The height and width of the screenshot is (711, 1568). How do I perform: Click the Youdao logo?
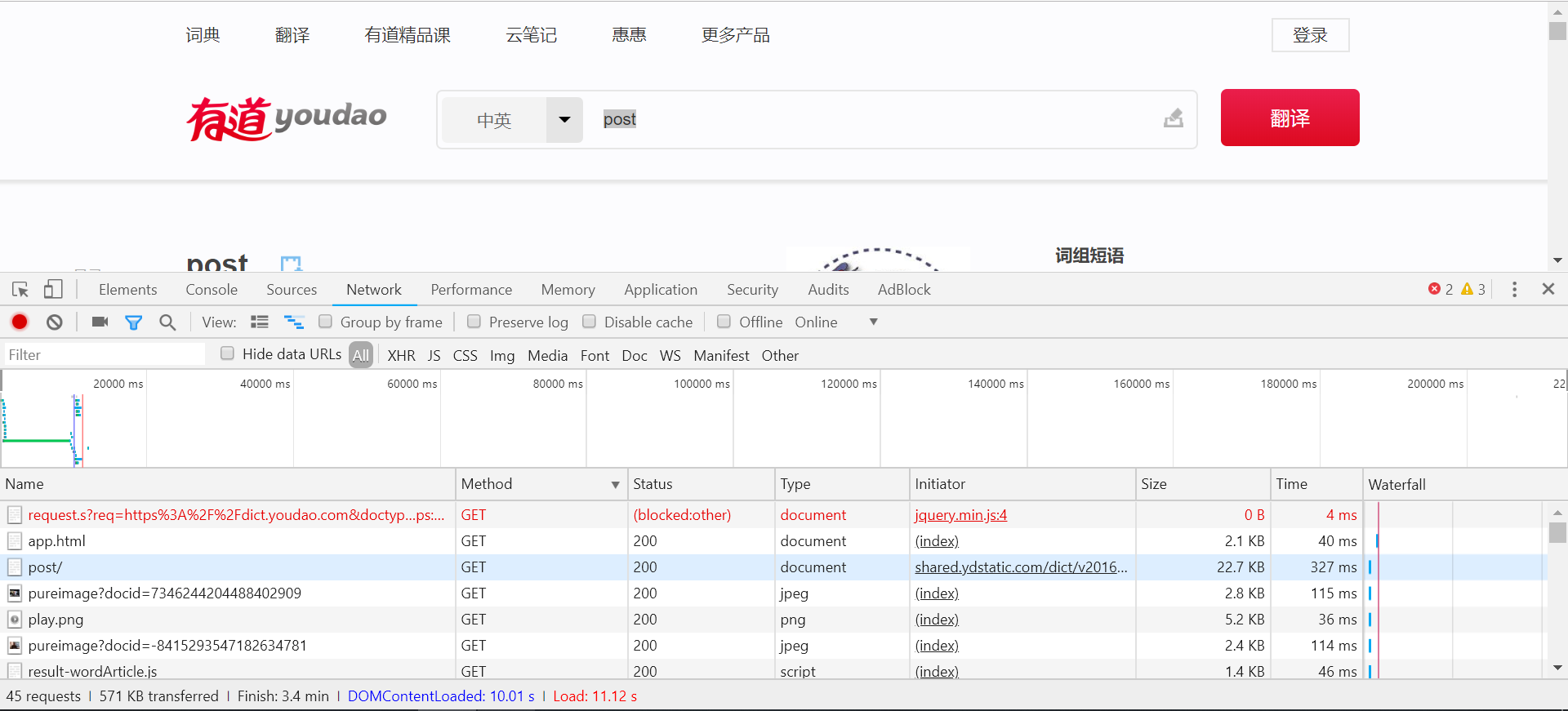[287, 118]
